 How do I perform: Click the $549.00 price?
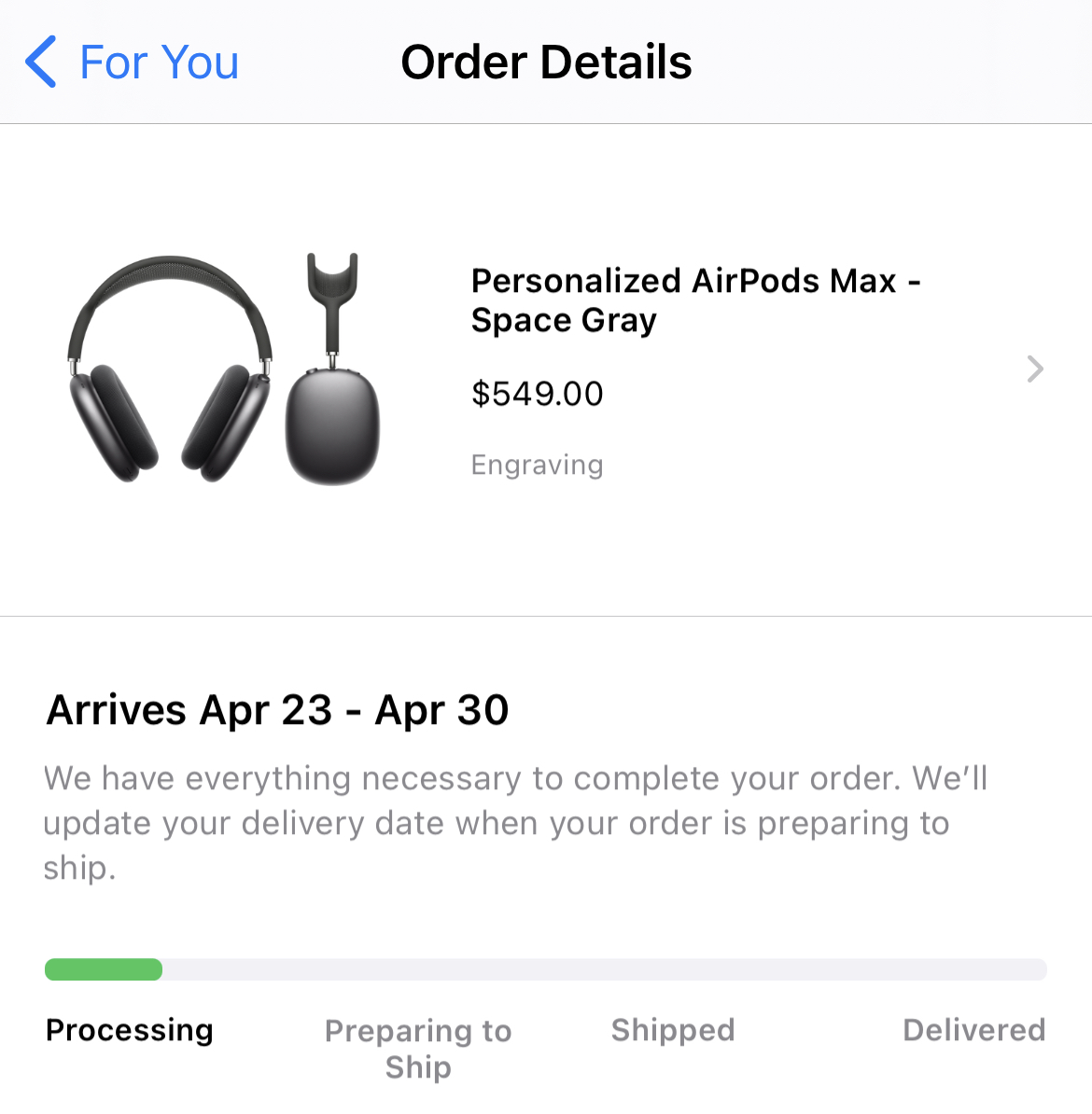click(537, 394)
